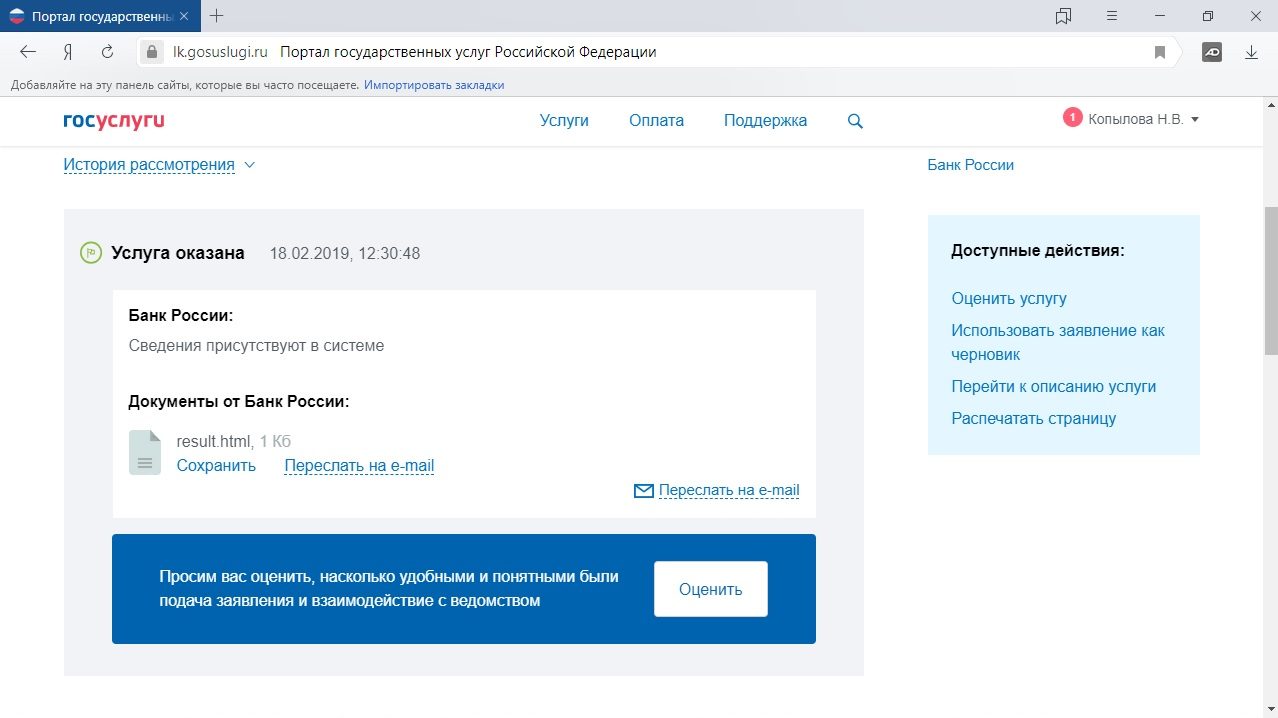
Task: Click the Yandex home Я icon
Action: pos(68,52)
